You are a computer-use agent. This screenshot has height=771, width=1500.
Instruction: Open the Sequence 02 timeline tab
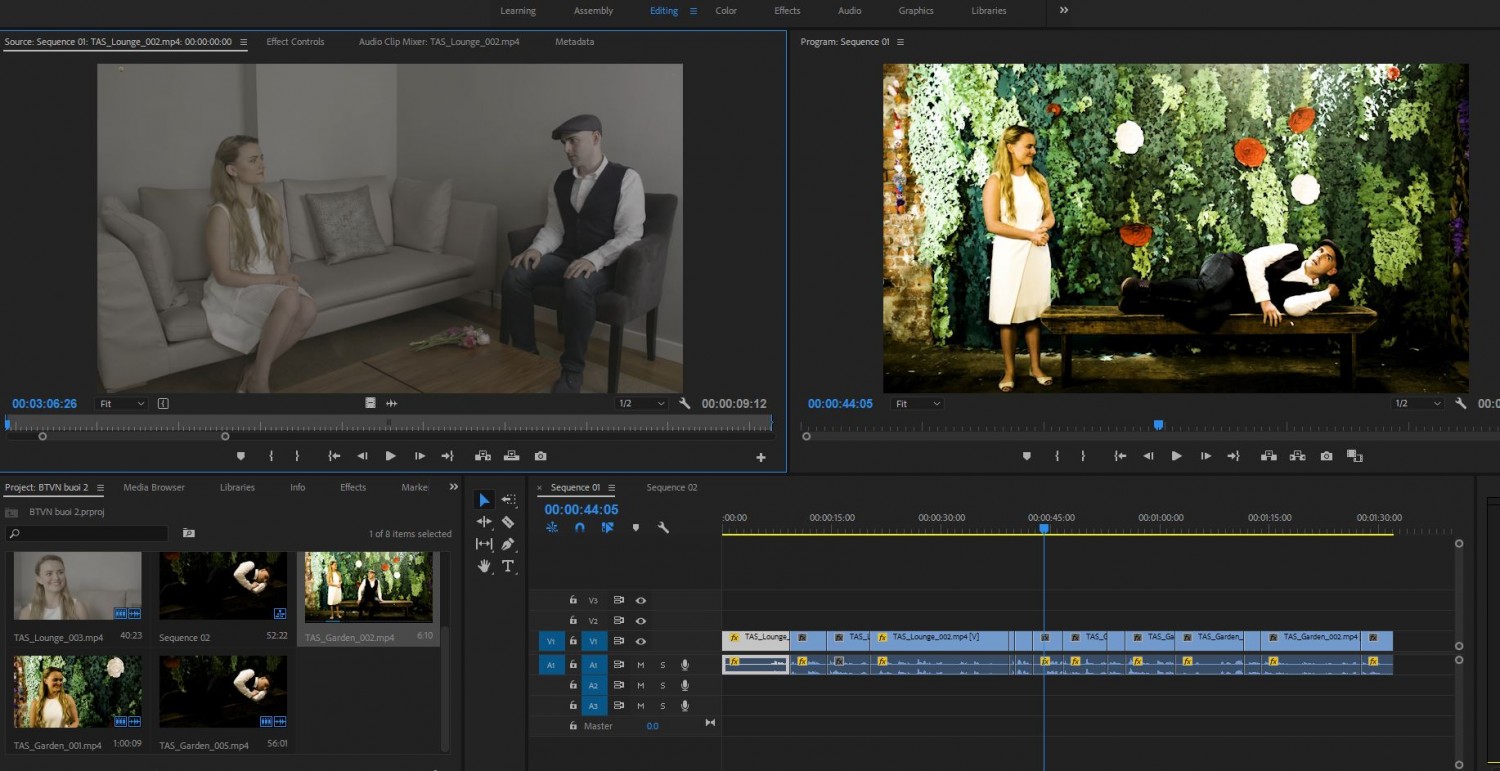point(672,488)
